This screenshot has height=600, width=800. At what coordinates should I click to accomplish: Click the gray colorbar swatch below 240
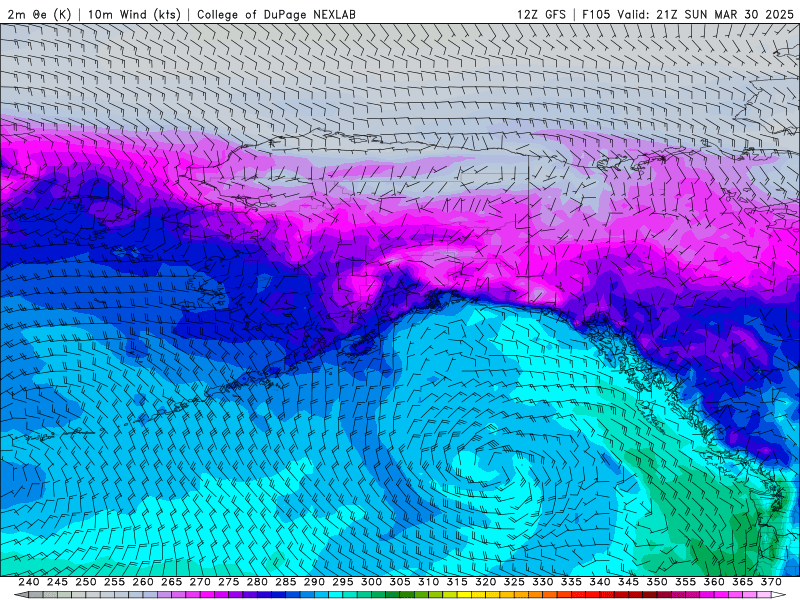point(36,595)
